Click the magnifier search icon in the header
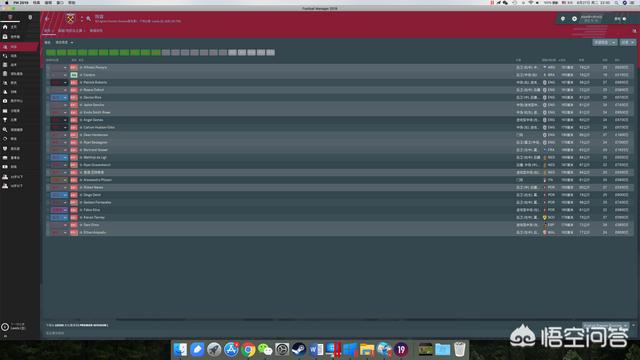The image size is (640, 360). (89, 19)
